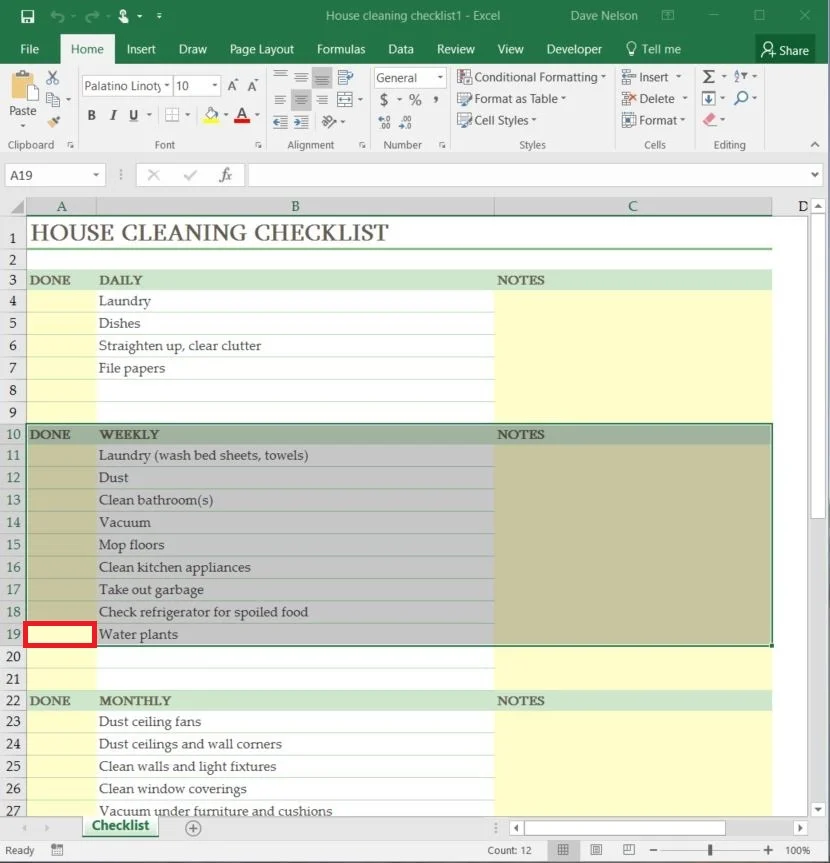
Task: Switch to the Insert tab
Action: pyautogui.click(x=141, y=50)
